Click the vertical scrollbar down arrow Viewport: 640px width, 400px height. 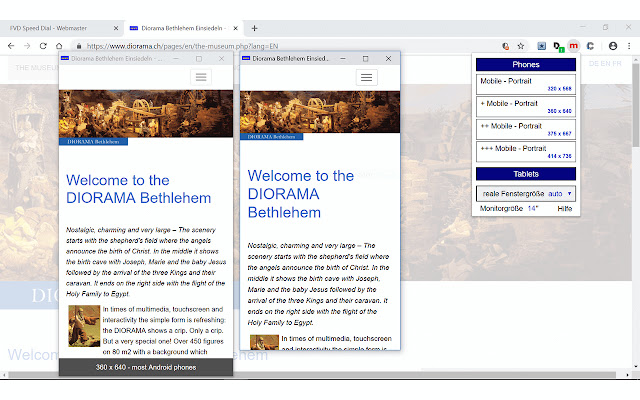point(636,366)
